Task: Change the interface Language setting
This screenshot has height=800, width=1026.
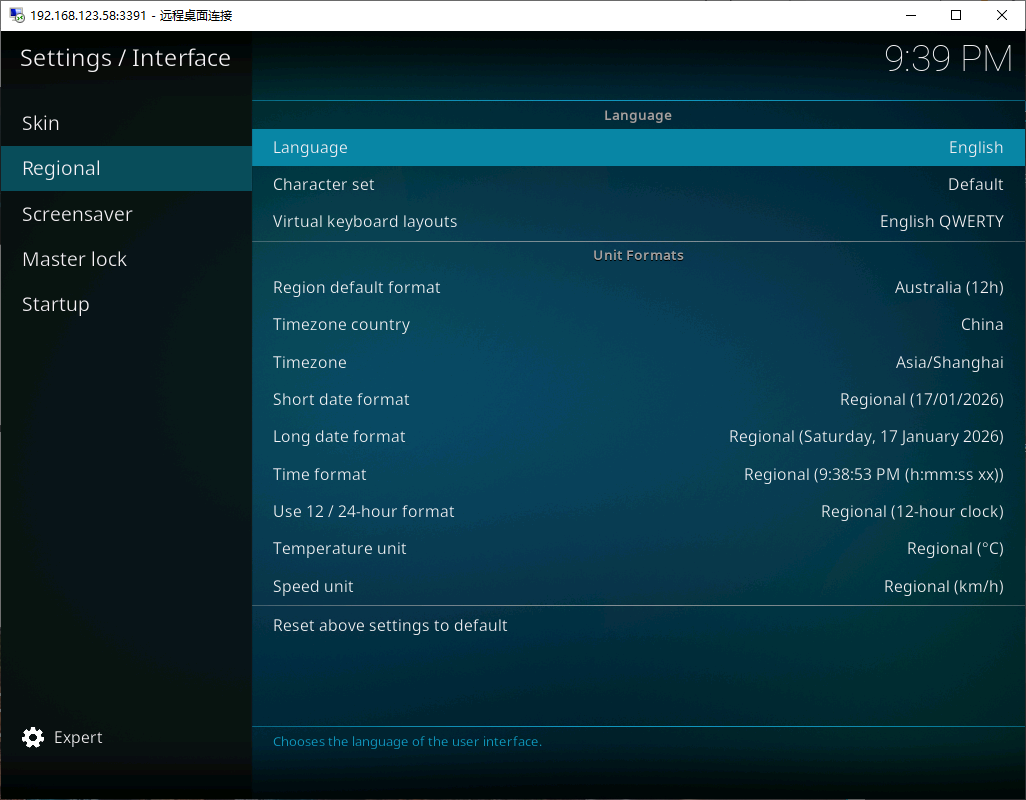Action: (x=638, y=147)
